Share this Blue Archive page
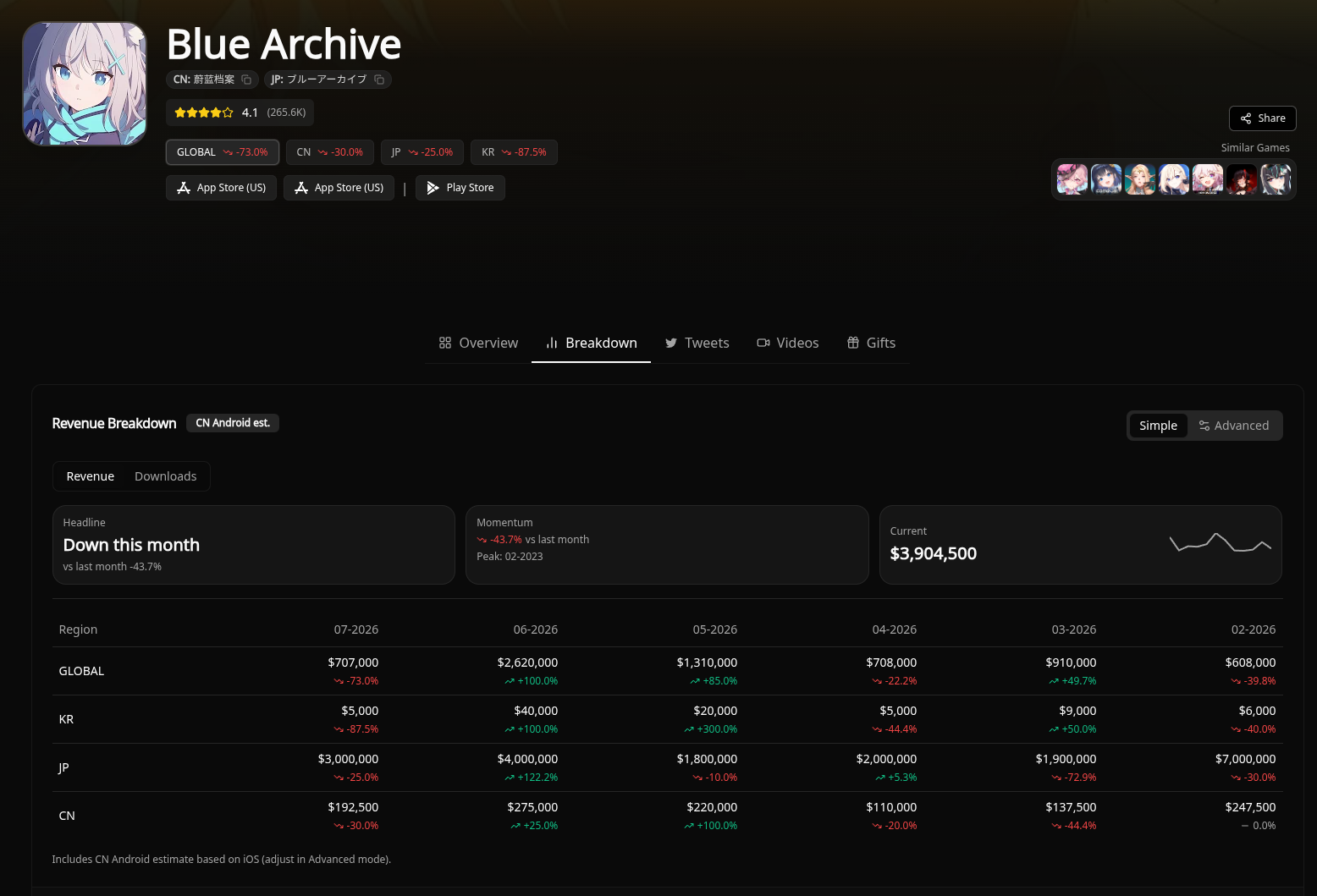1317x896 pixels. coord(1263,118)
